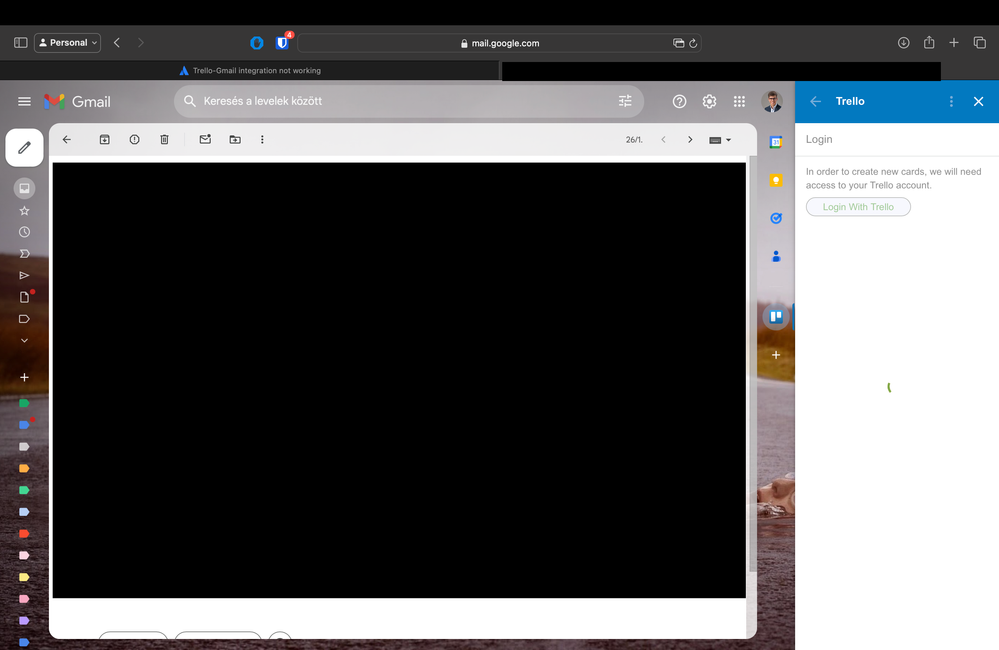Show Safari downloads
Image resolution: width=999 pixels, height=650 pixels.
[x=903, y=43]
